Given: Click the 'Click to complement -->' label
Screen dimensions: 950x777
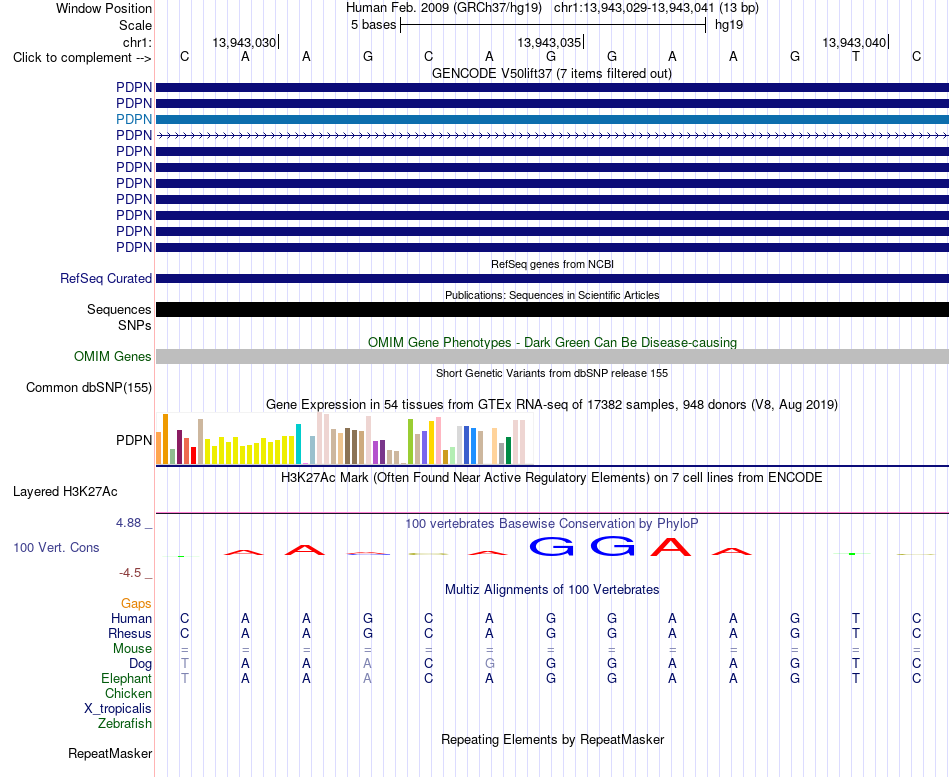Looking at the screenshot, I should (x=82, y=58).
